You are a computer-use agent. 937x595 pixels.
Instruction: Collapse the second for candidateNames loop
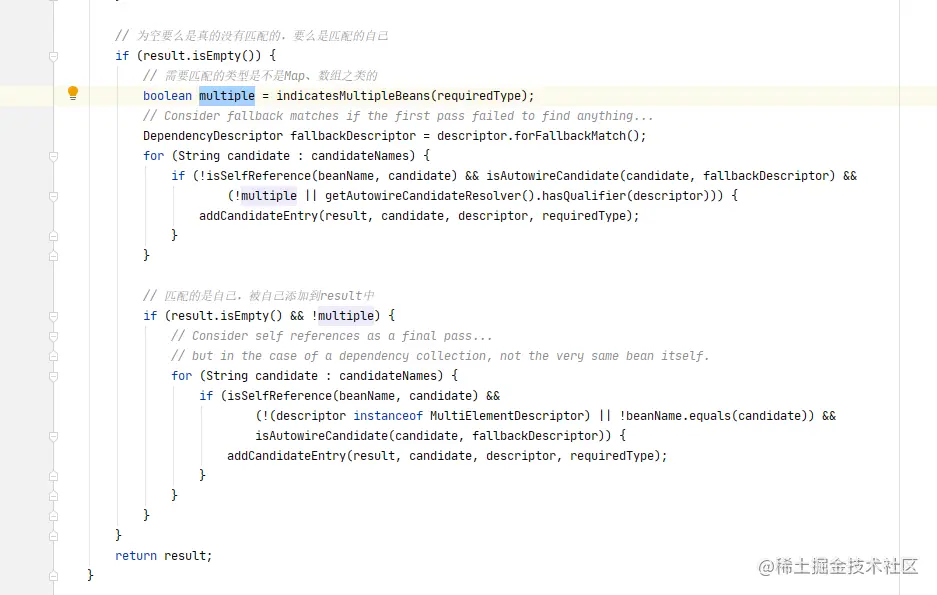(53, 376)
